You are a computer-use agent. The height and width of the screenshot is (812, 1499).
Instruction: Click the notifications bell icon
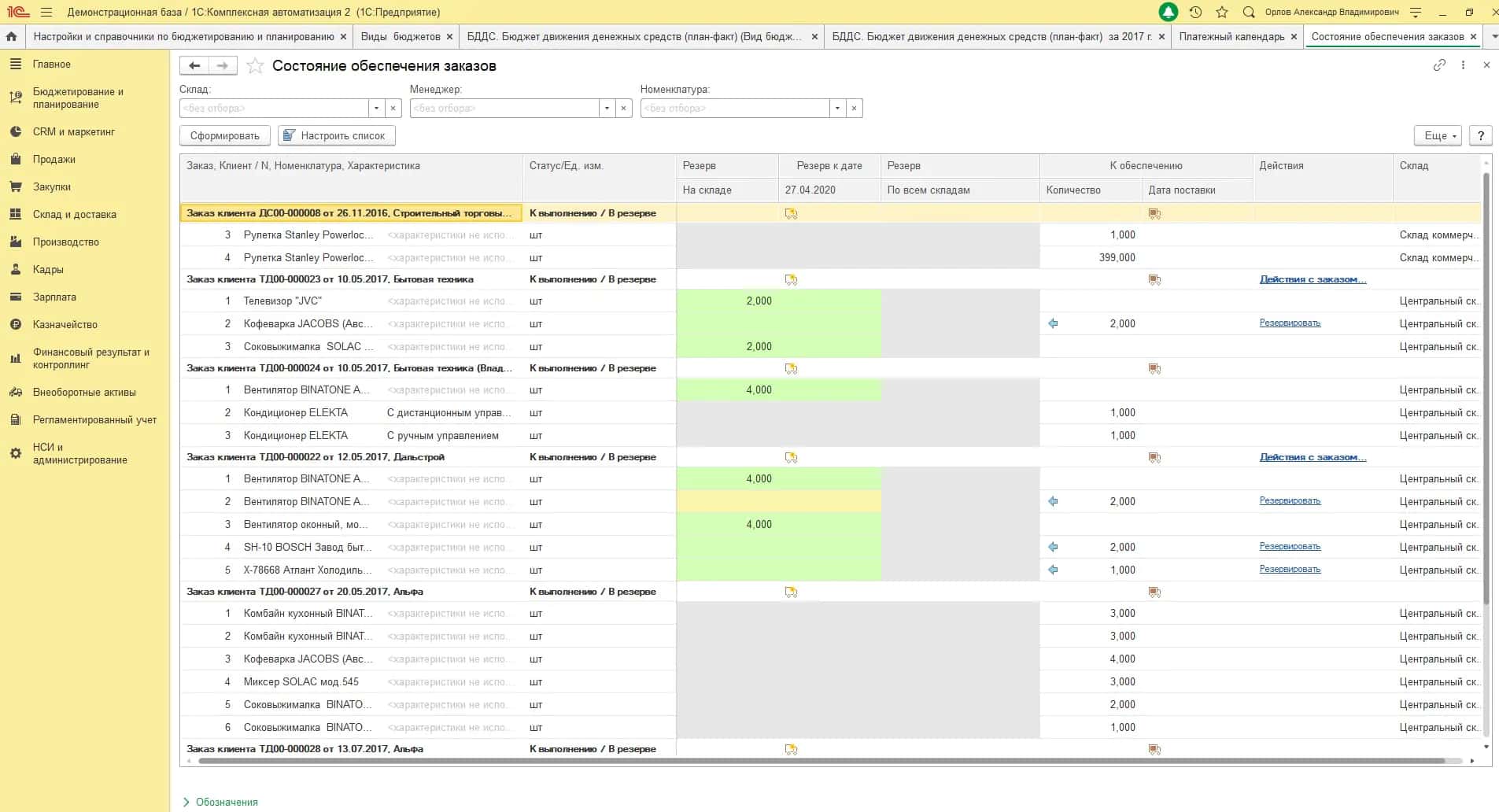pos(1169,12)
